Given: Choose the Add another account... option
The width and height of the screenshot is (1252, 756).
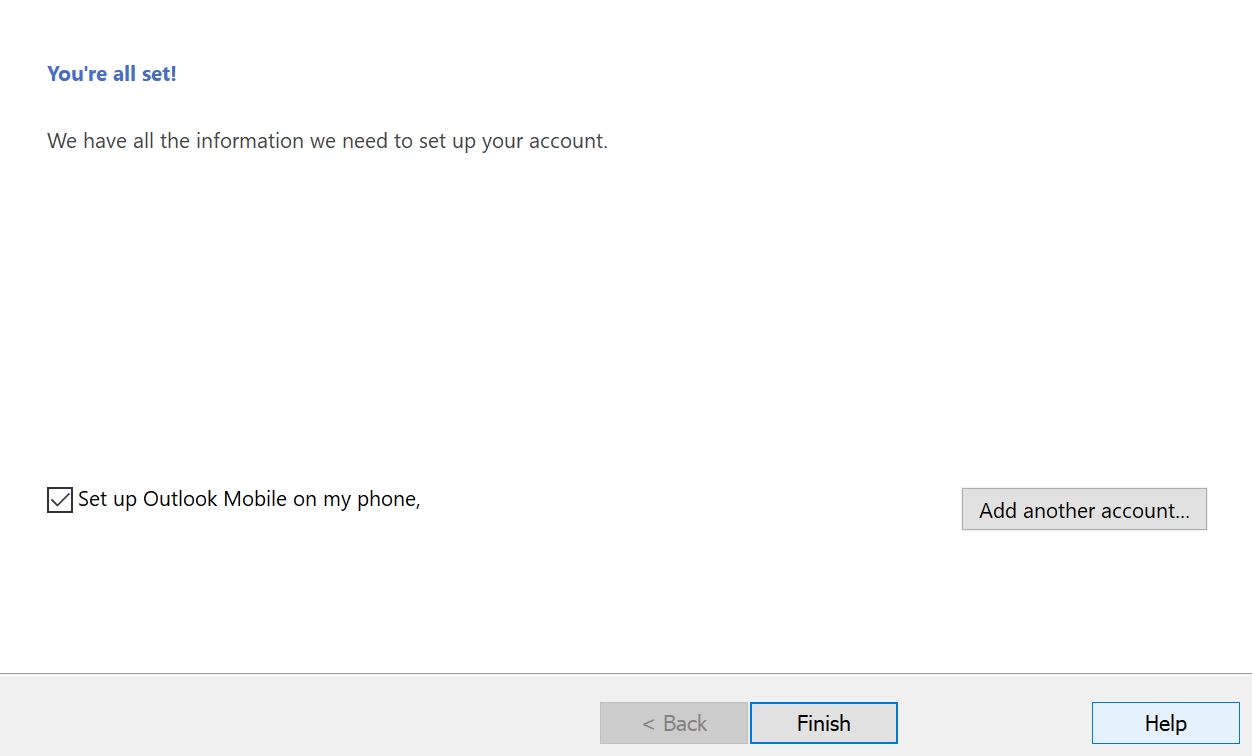Looking at the screenshot, I should (x=1084, y=510).
